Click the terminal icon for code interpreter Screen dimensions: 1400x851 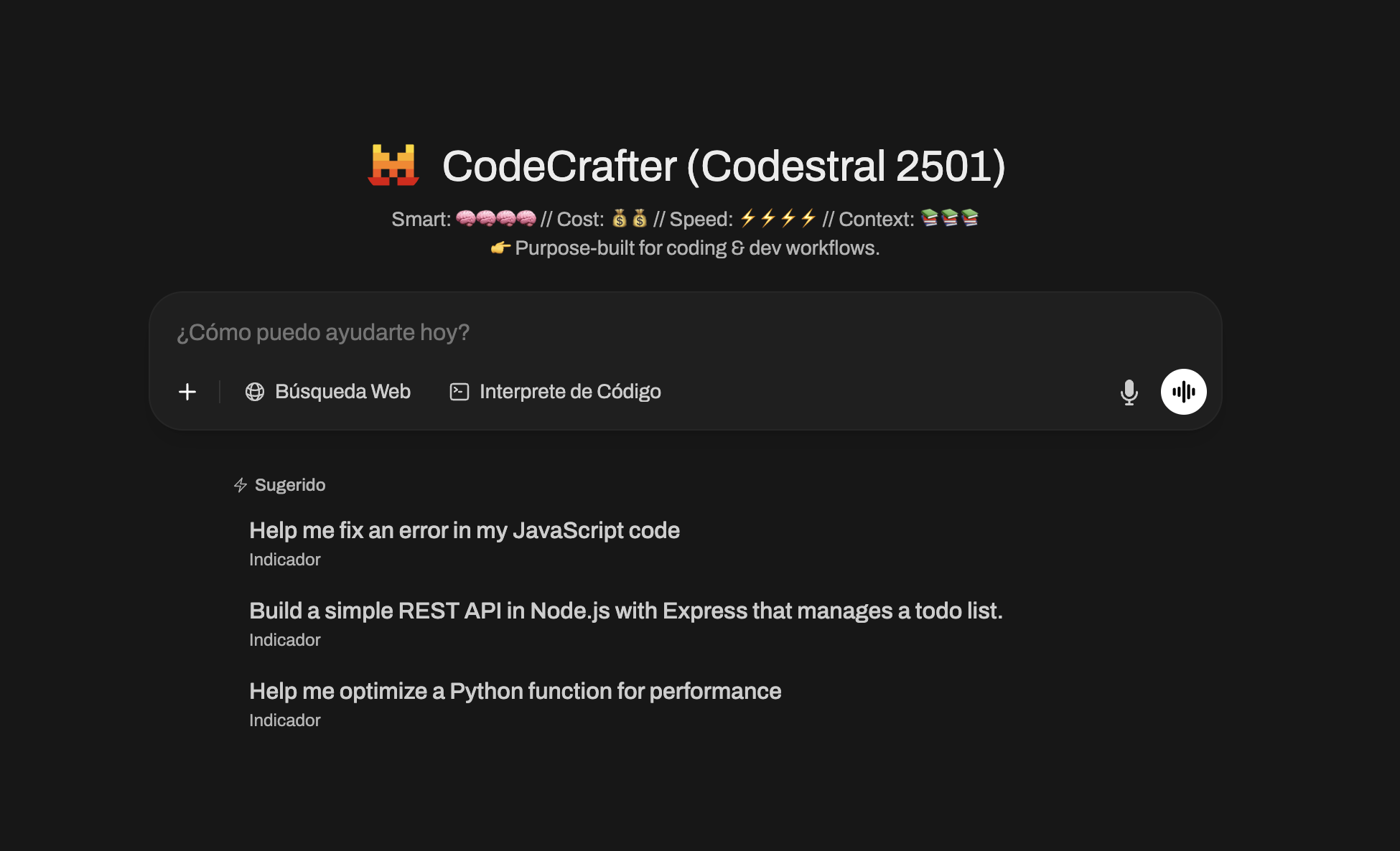[x=459, y=392]
